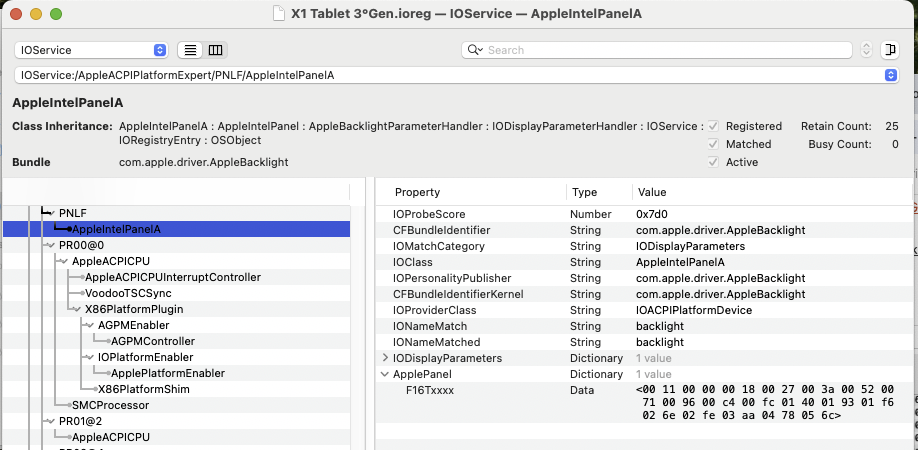Select the VoodooTSCSync entry
918x450 pixels.
click(x=128, y=293)
